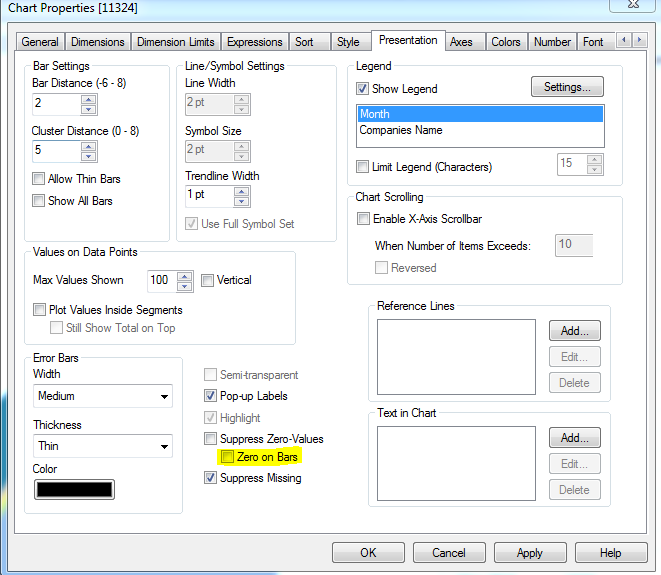Pick Error Bars color black swatch
This screenshot has height=575, width=661.
tap(74, 489)
